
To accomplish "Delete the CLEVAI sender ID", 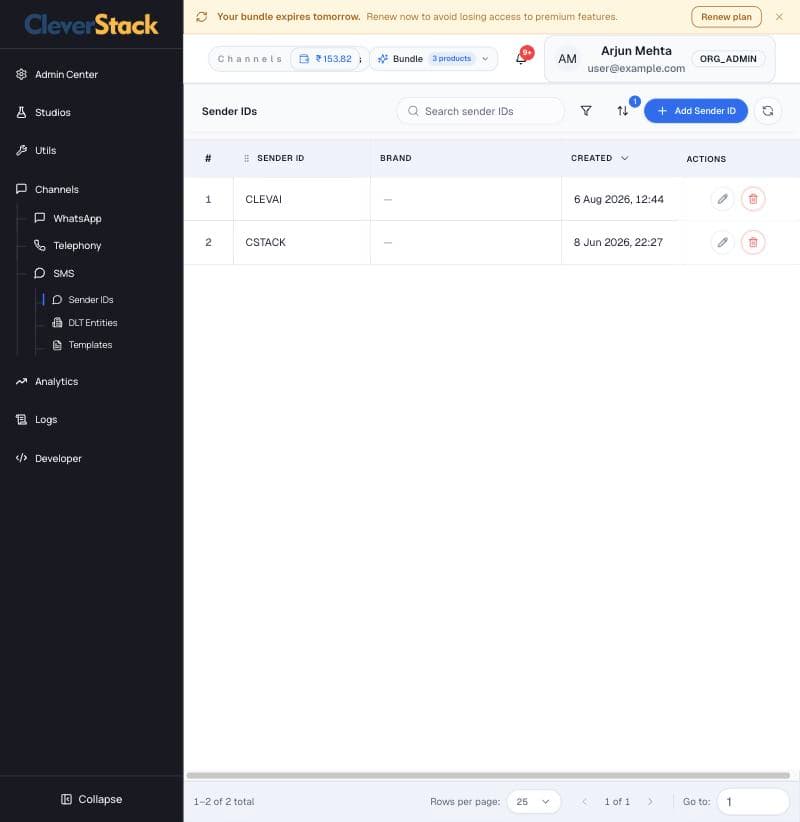I will click(753, 199).
